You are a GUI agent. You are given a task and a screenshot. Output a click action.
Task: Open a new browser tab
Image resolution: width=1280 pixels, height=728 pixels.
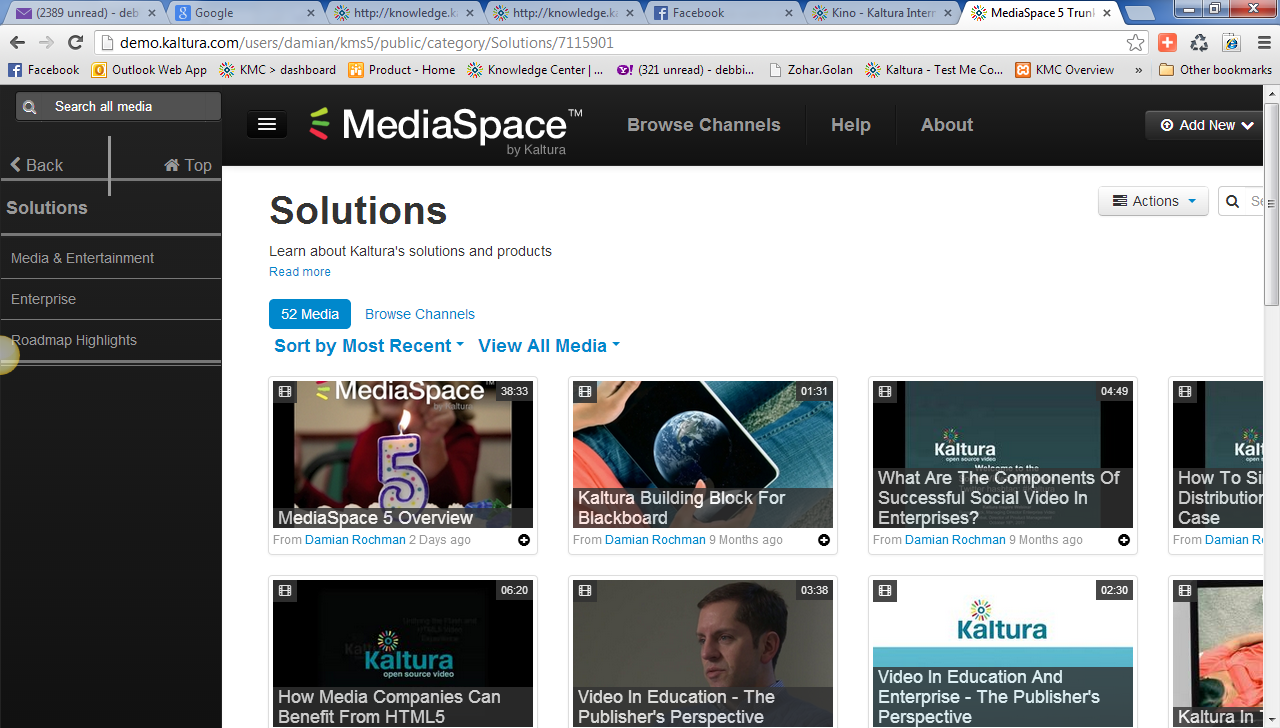tap(1139, 13)
